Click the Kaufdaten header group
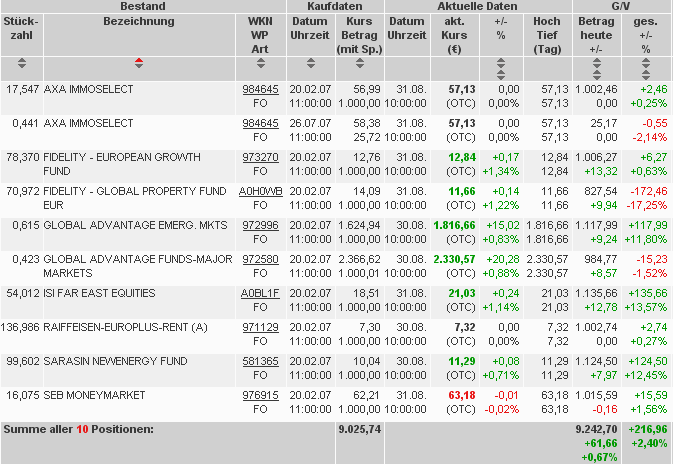 [335, 6]
